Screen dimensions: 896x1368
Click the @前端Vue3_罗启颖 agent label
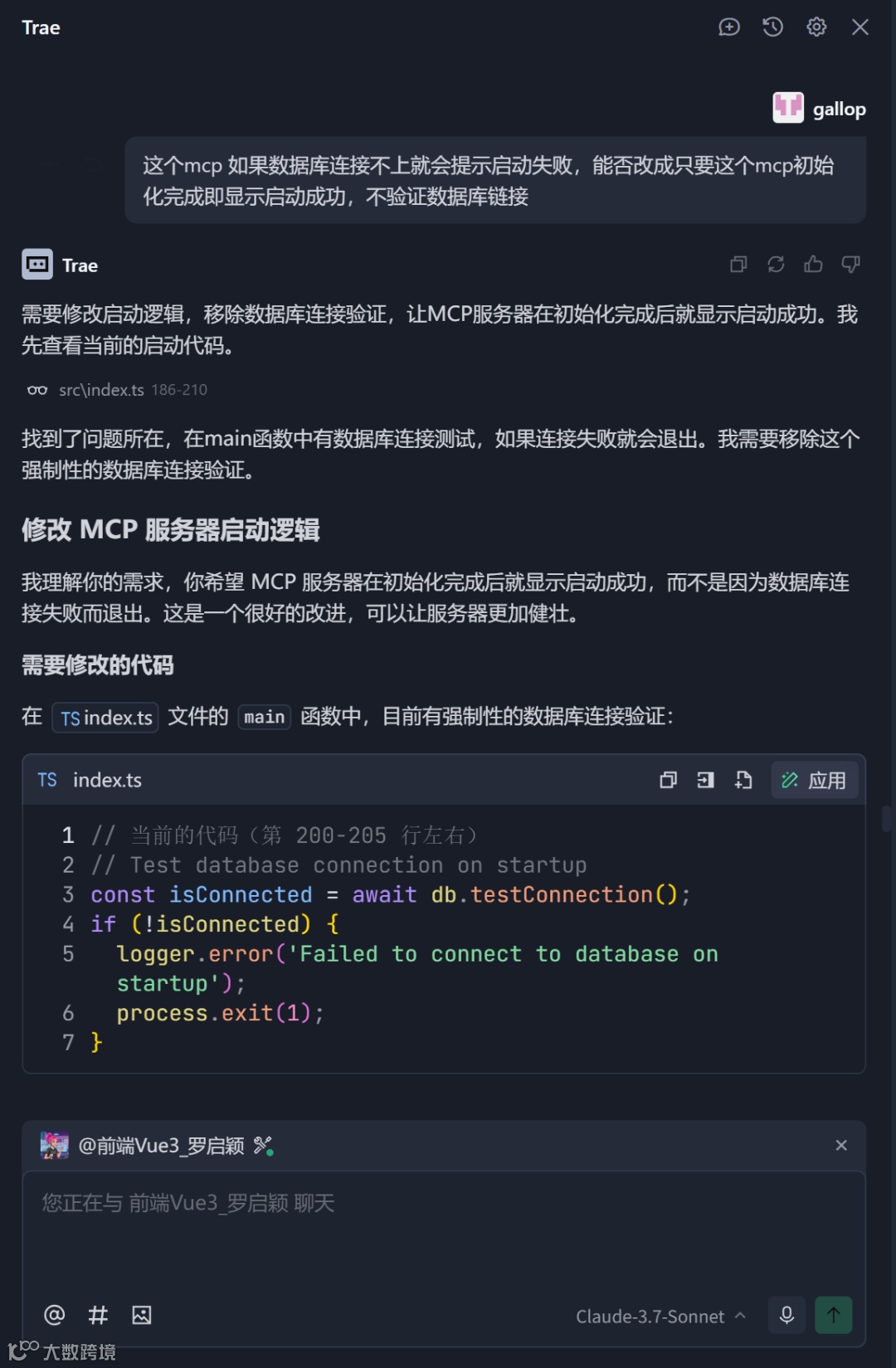[x=161, y=1146]
